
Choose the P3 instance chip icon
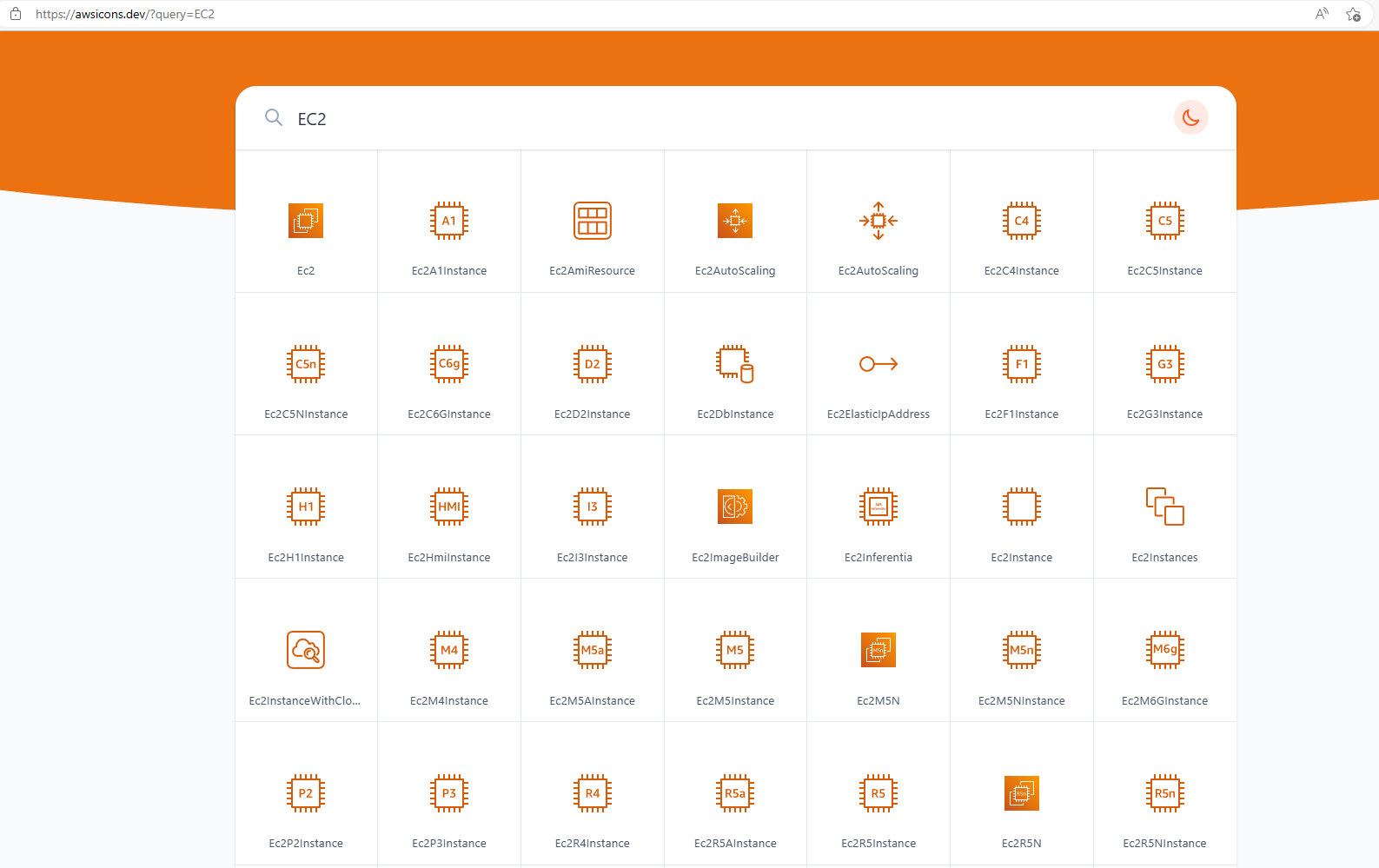449,793
